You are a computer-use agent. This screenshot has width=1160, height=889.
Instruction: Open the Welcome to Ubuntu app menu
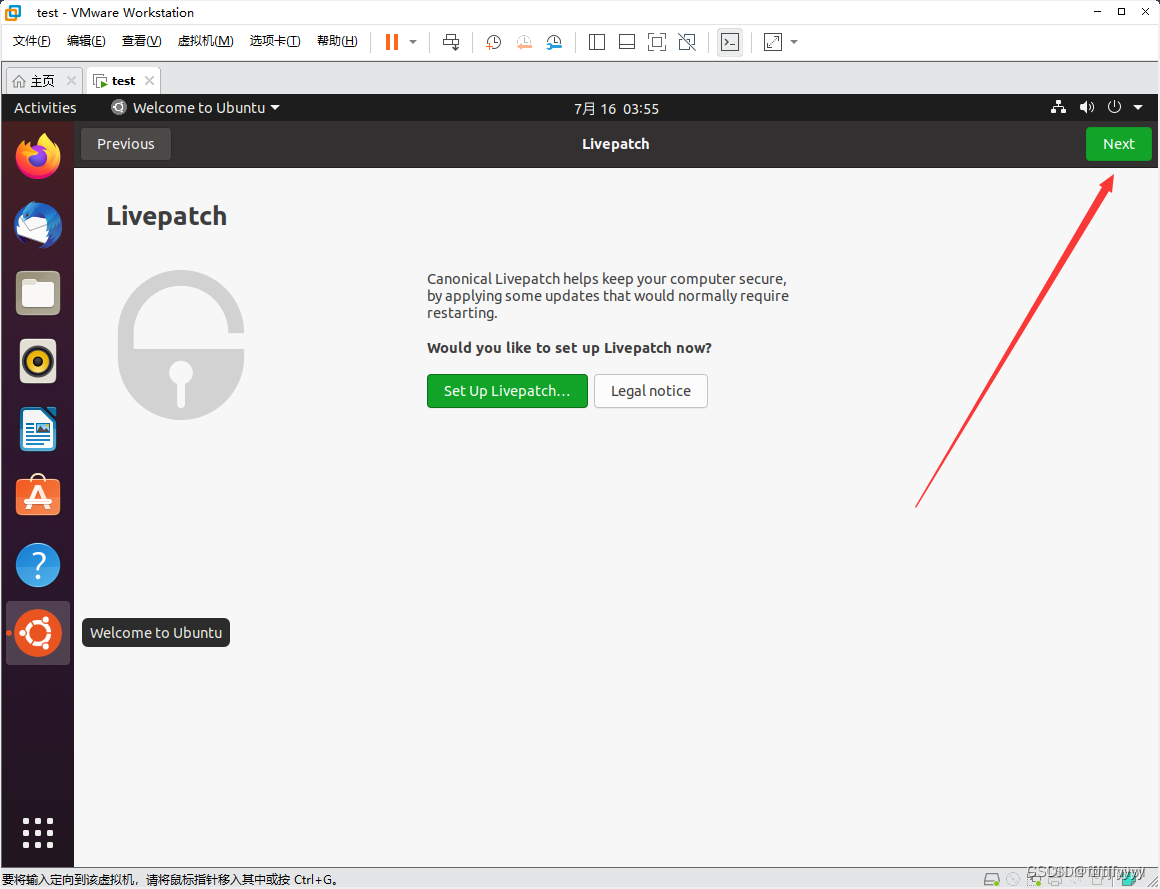[x=195, y=108]
